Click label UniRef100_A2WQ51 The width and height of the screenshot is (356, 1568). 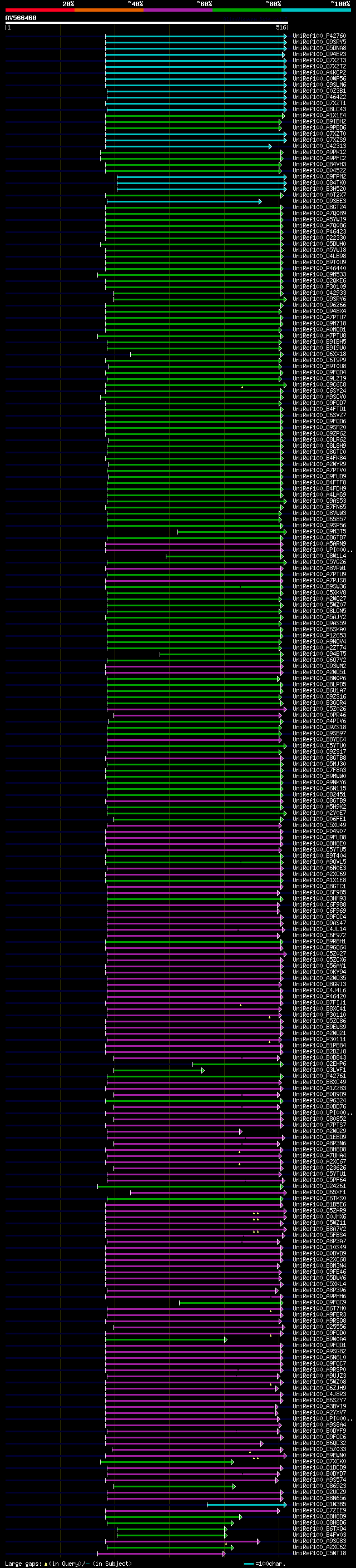319,672
